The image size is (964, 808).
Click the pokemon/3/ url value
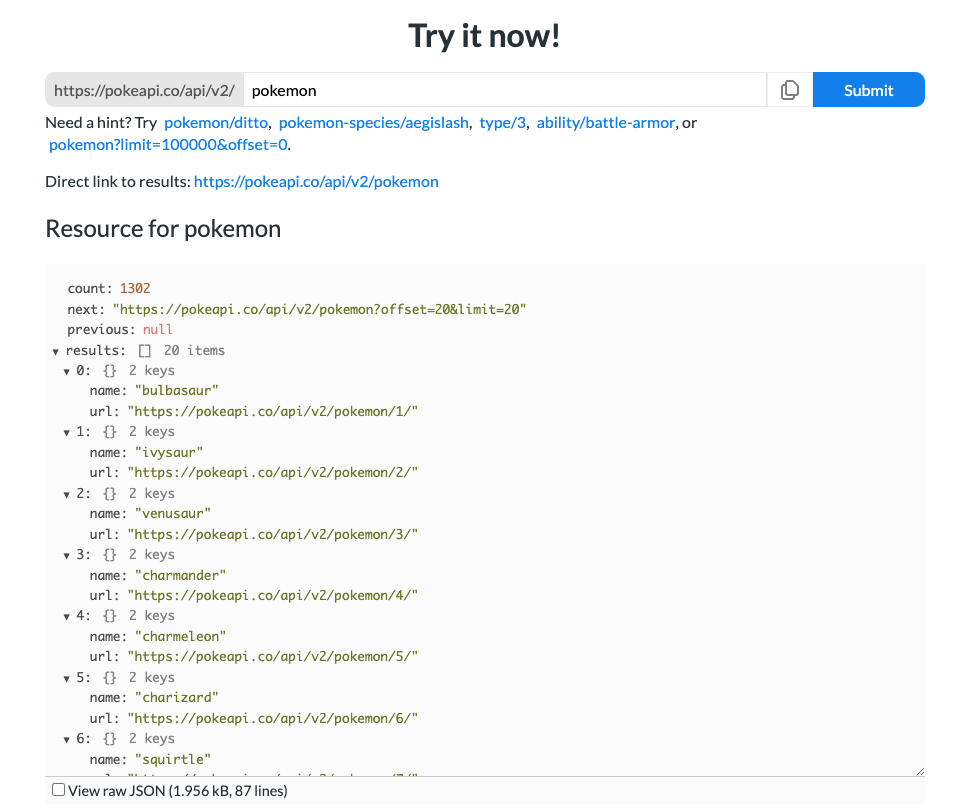click(273, 534)
